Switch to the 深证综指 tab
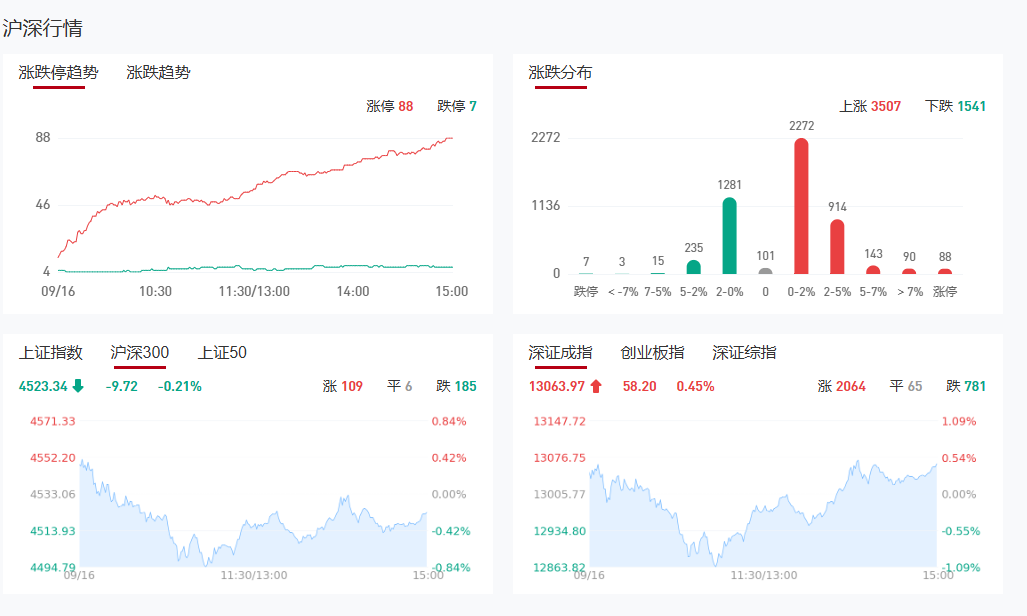The width and height of the screenshot is (1027, 616). 744,352
